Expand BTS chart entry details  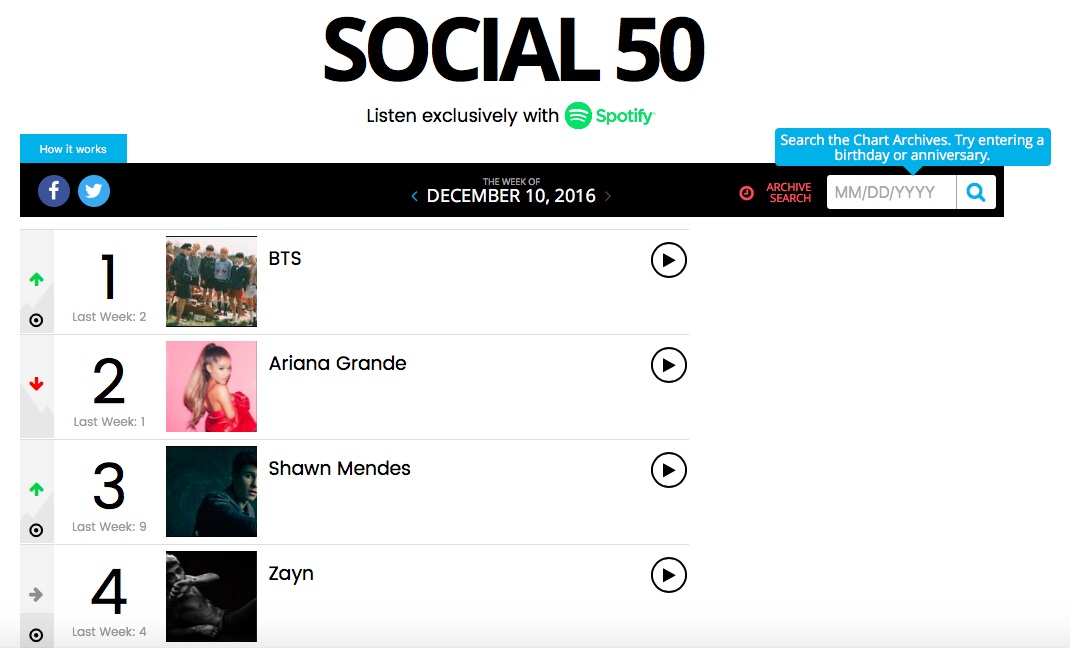(x=37, y=320)
